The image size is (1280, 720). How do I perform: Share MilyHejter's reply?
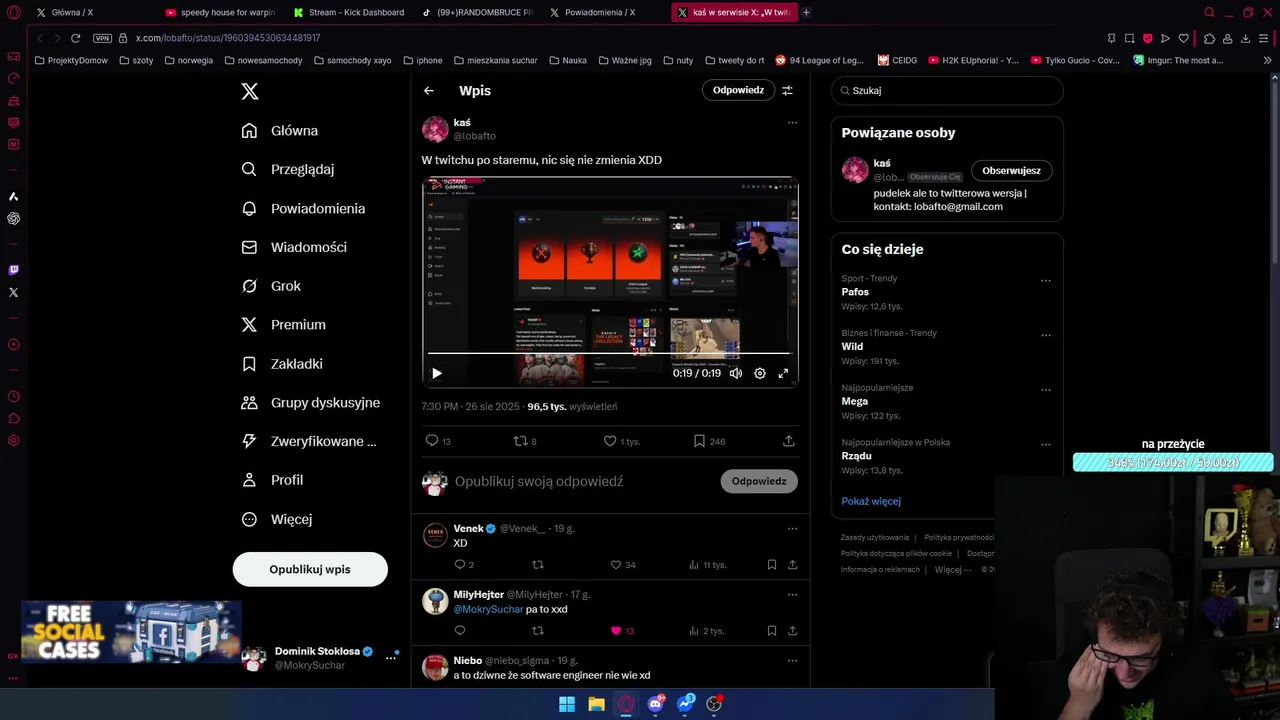pyautogui.click(x=792, y=631)
